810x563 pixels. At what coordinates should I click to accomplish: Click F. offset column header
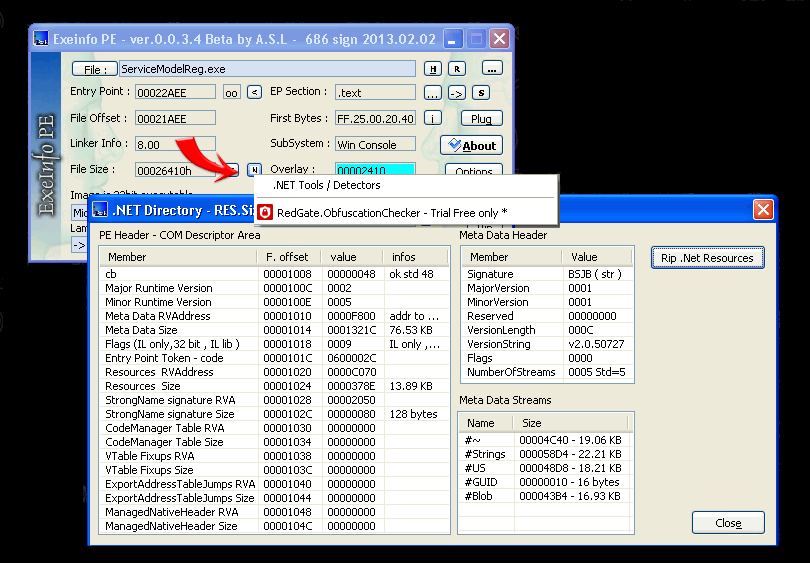[289, 257]
